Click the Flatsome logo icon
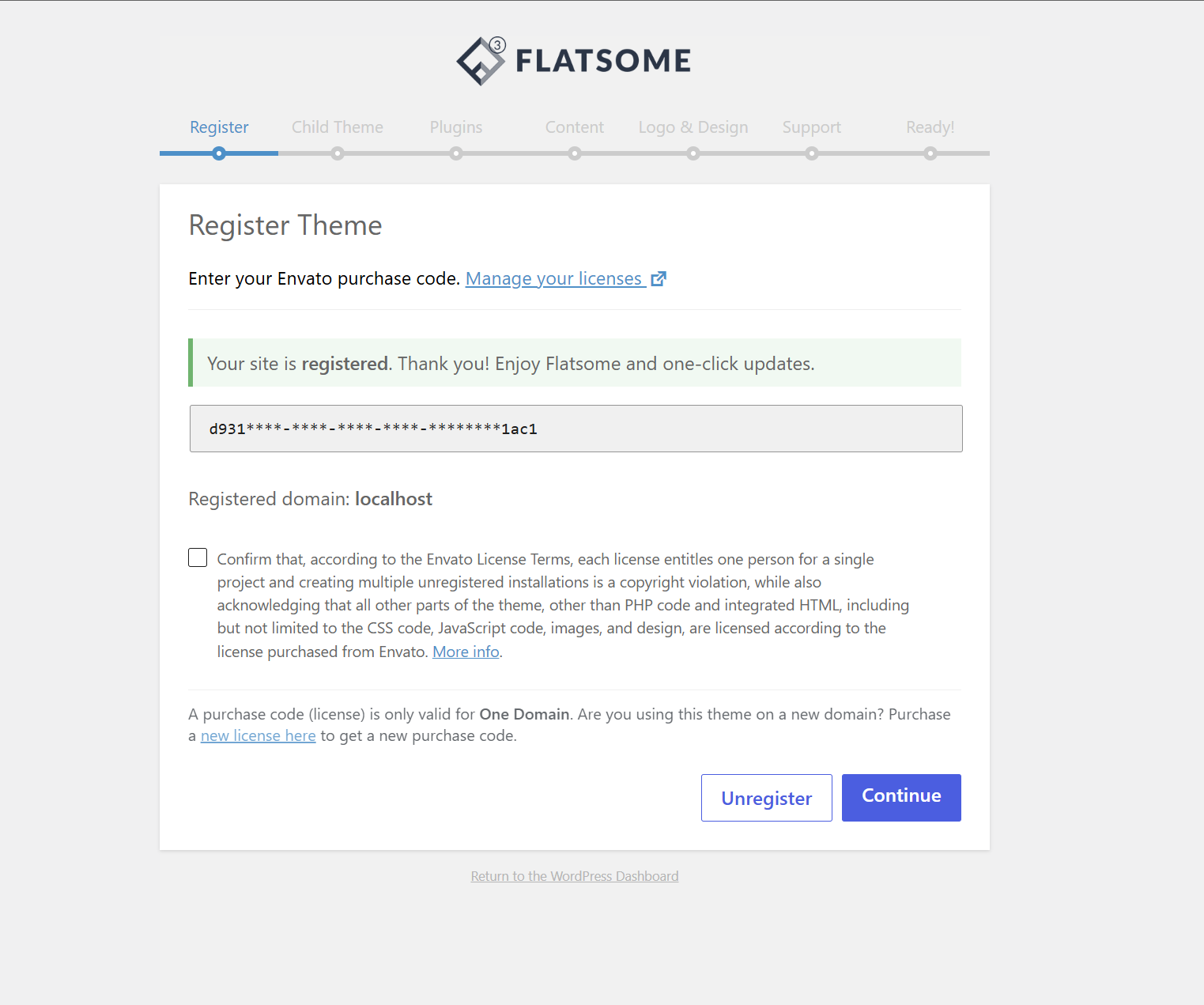The height and width of the screenshot is (1005, 1204). 481,61
